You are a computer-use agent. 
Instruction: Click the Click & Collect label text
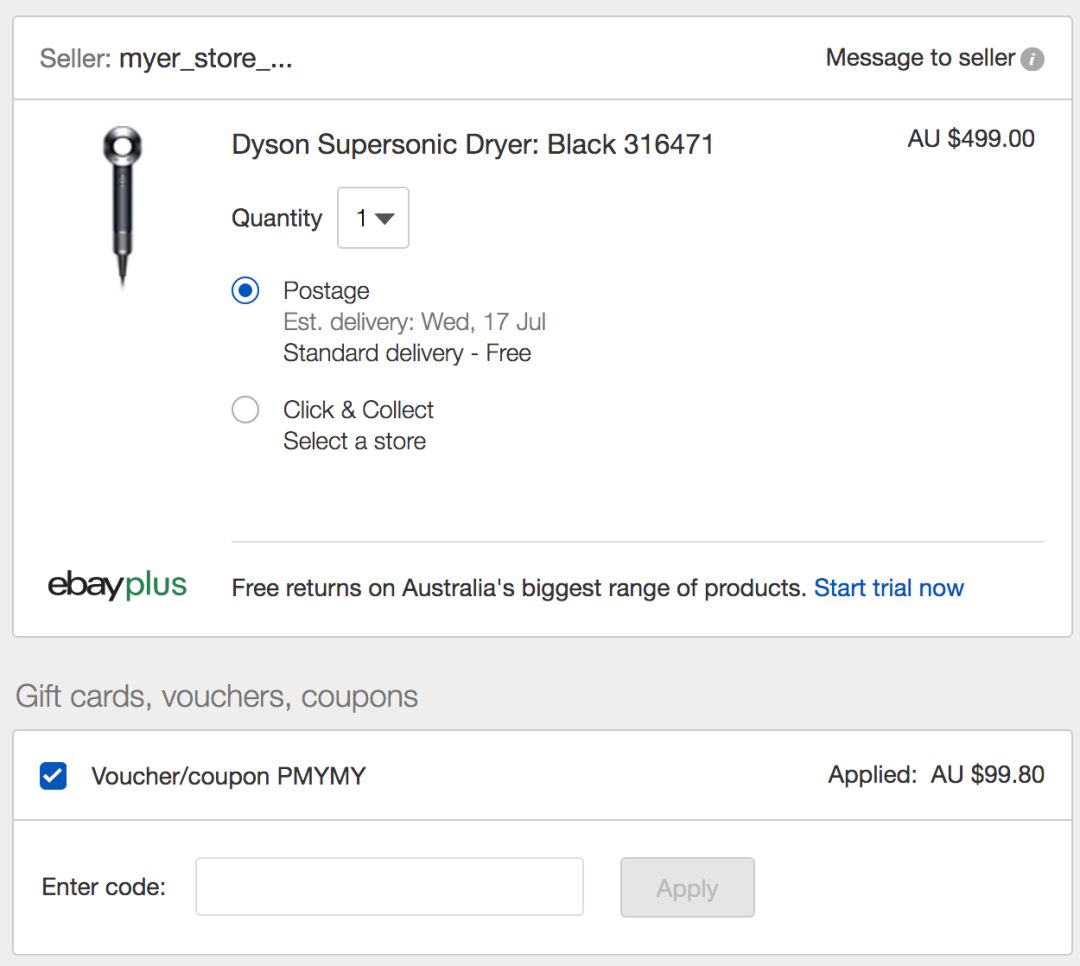(358, 410)
